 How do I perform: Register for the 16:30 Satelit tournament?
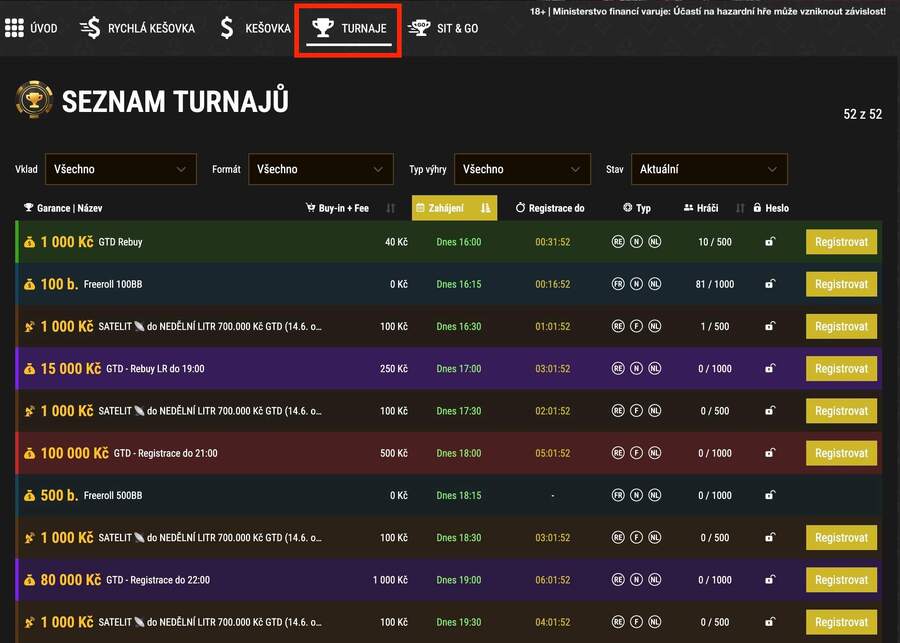click(x=841, y=326)
